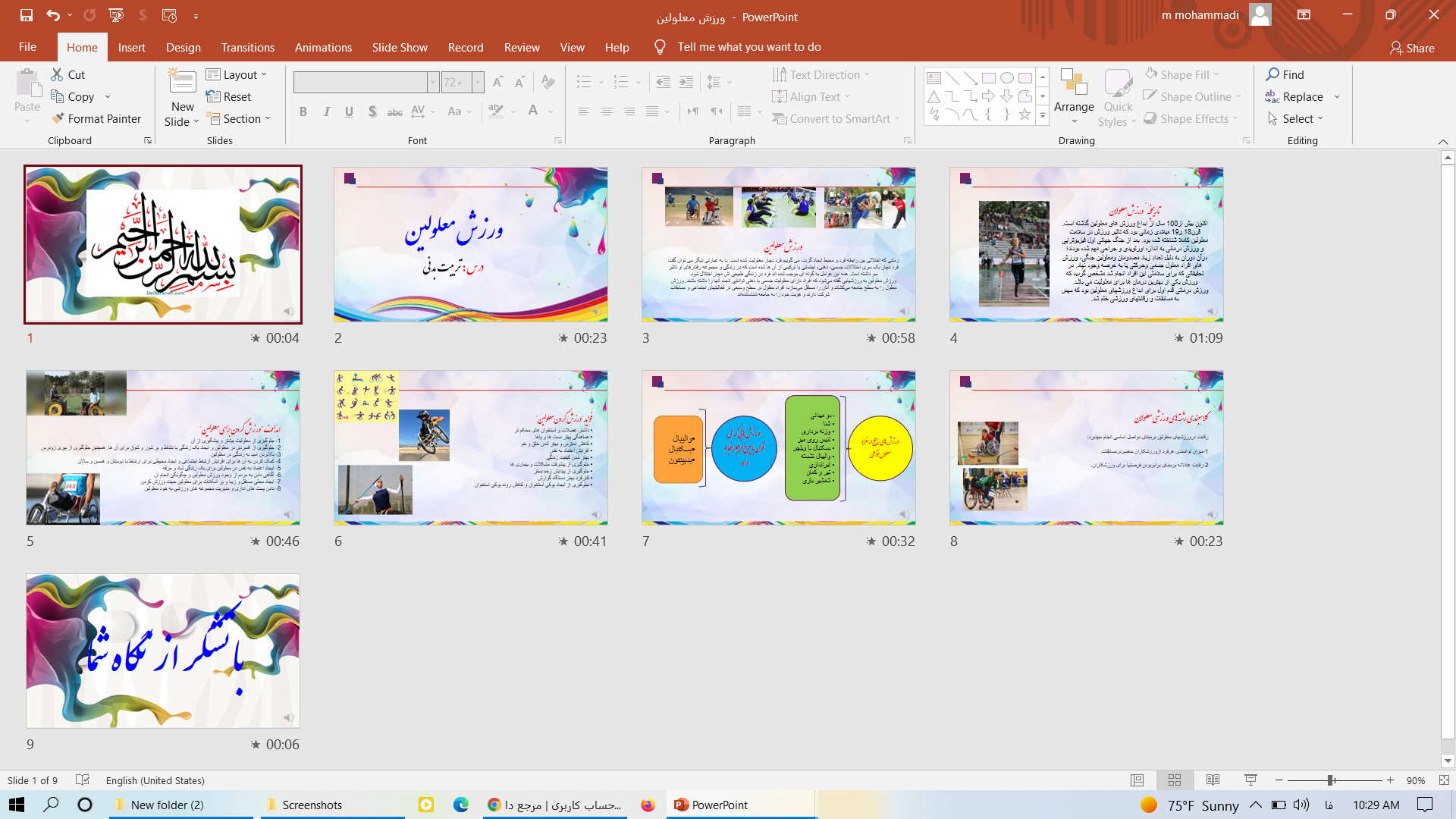The image size is (1456, 819).
Task: Switch to Normal view in status bar
Action: [1137, 780]
